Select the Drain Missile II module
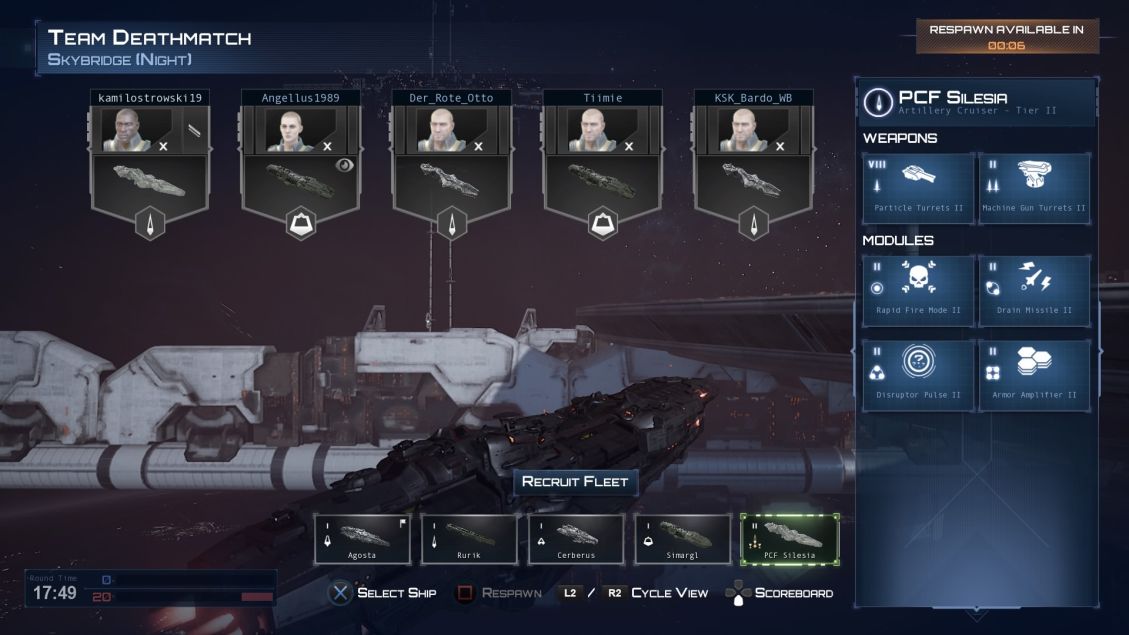The image size is (1129, 635). 1034,291
